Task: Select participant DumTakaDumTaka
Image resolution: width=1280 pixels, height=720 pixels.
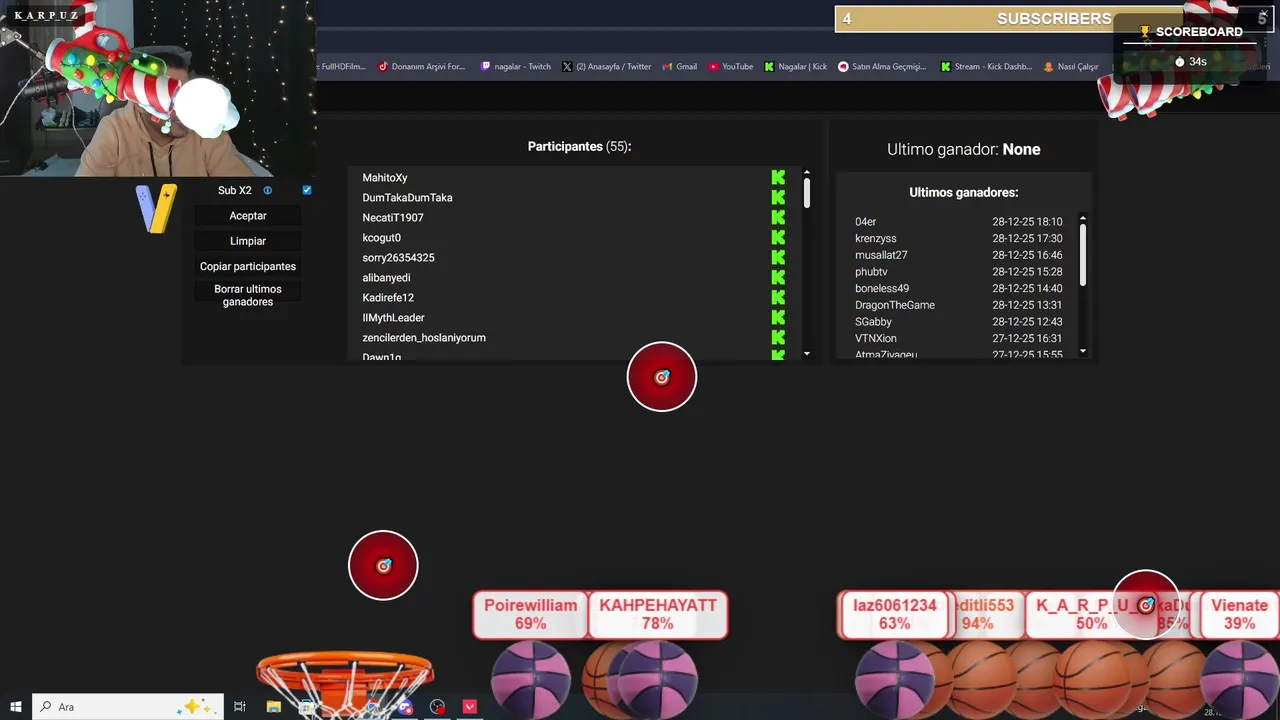Action: click(x=408, y=198)
